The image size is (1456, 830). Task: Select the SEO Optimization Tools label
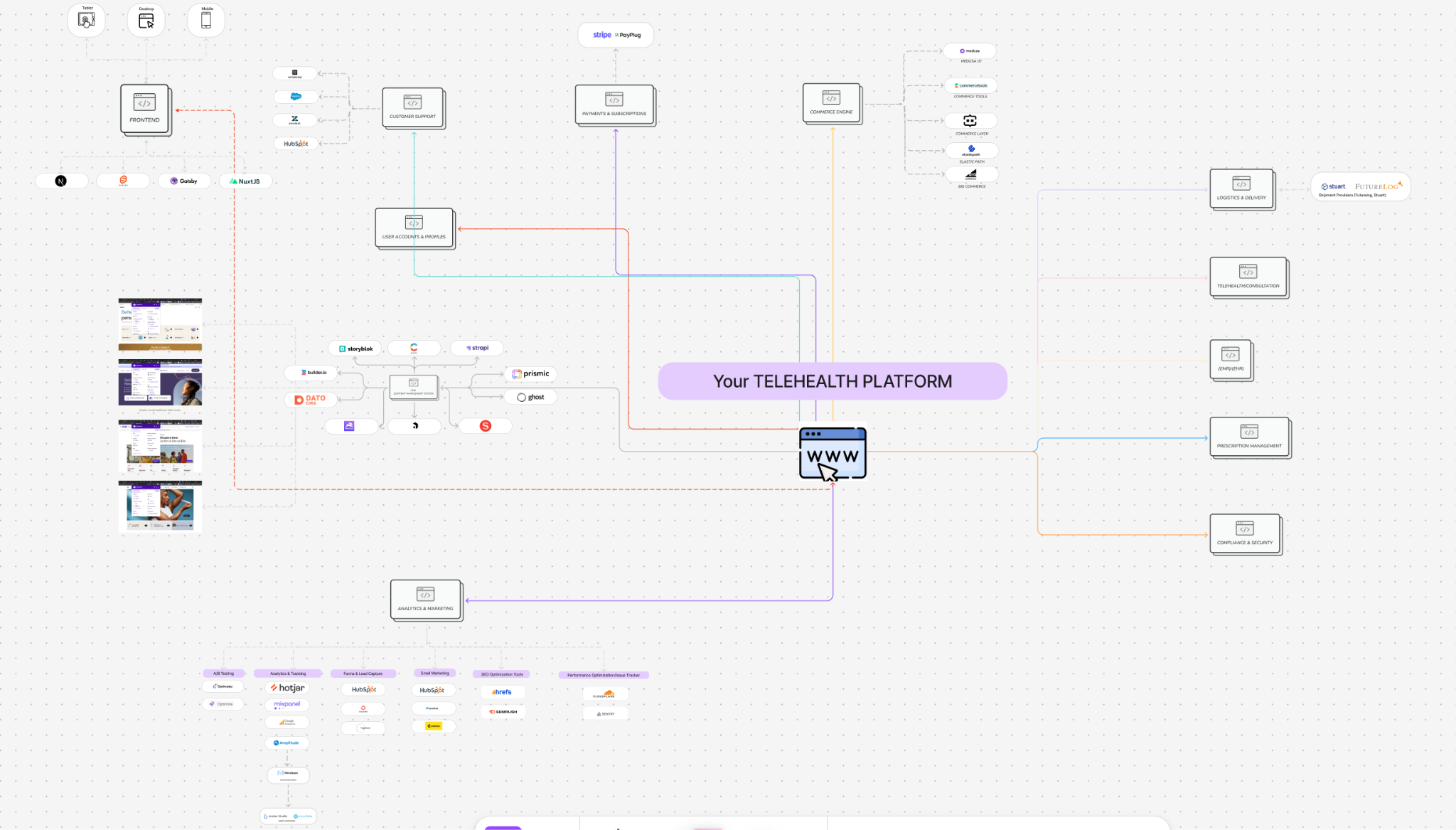[x=501, y=674]
